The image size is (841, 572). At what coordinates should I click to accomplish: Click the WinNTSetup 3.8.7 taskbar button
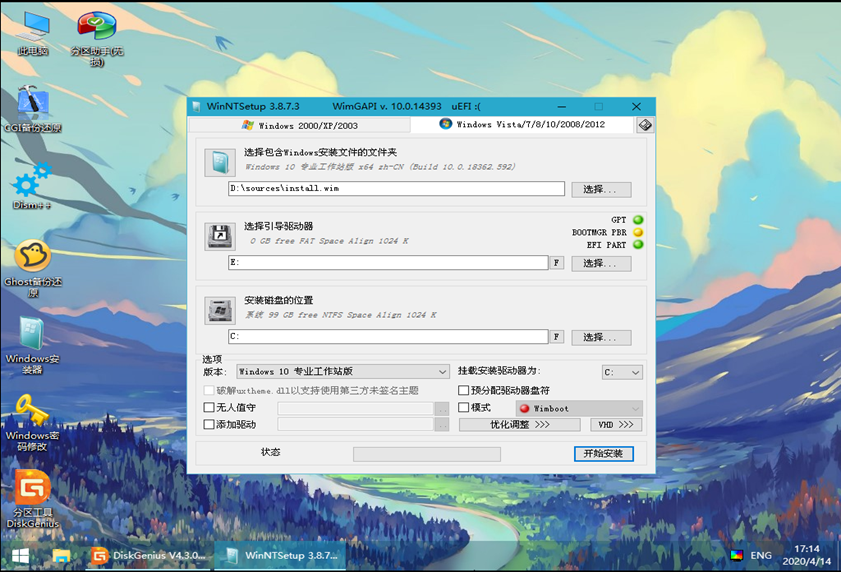coord(280,556)
